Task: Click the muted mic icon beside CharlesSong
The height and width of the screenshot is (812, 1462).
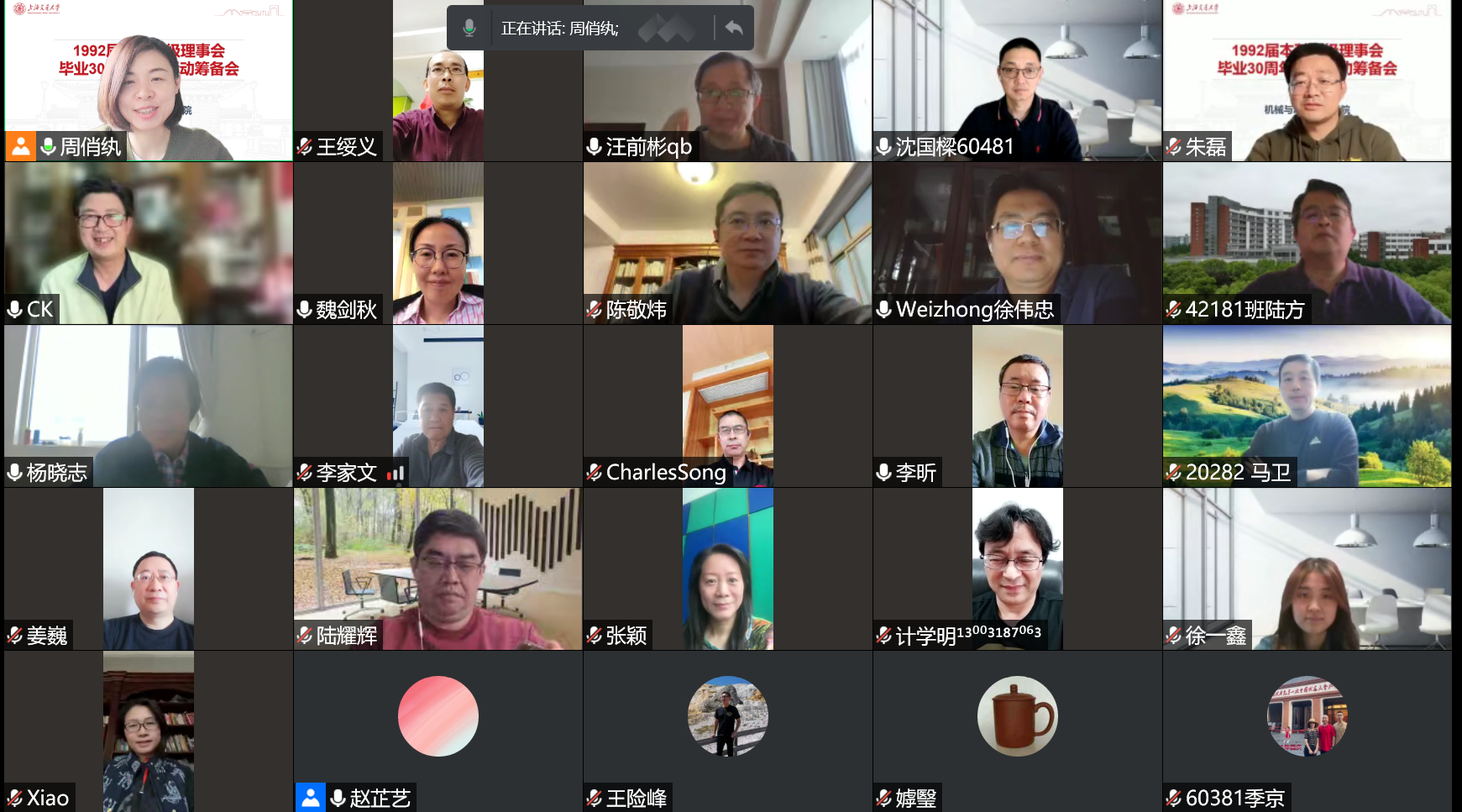Action: click(x=595, y=473)
